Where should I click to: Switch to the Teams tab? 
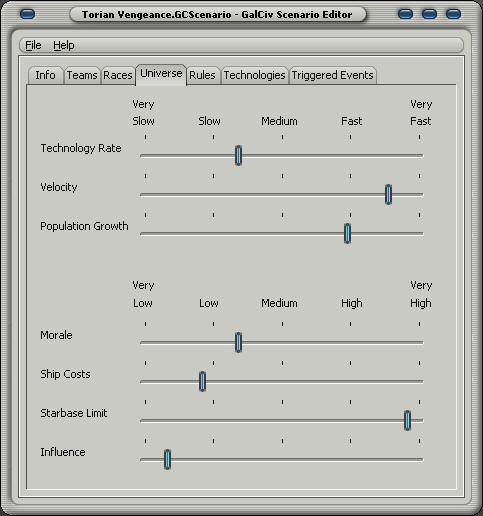[x=82, y=75]
